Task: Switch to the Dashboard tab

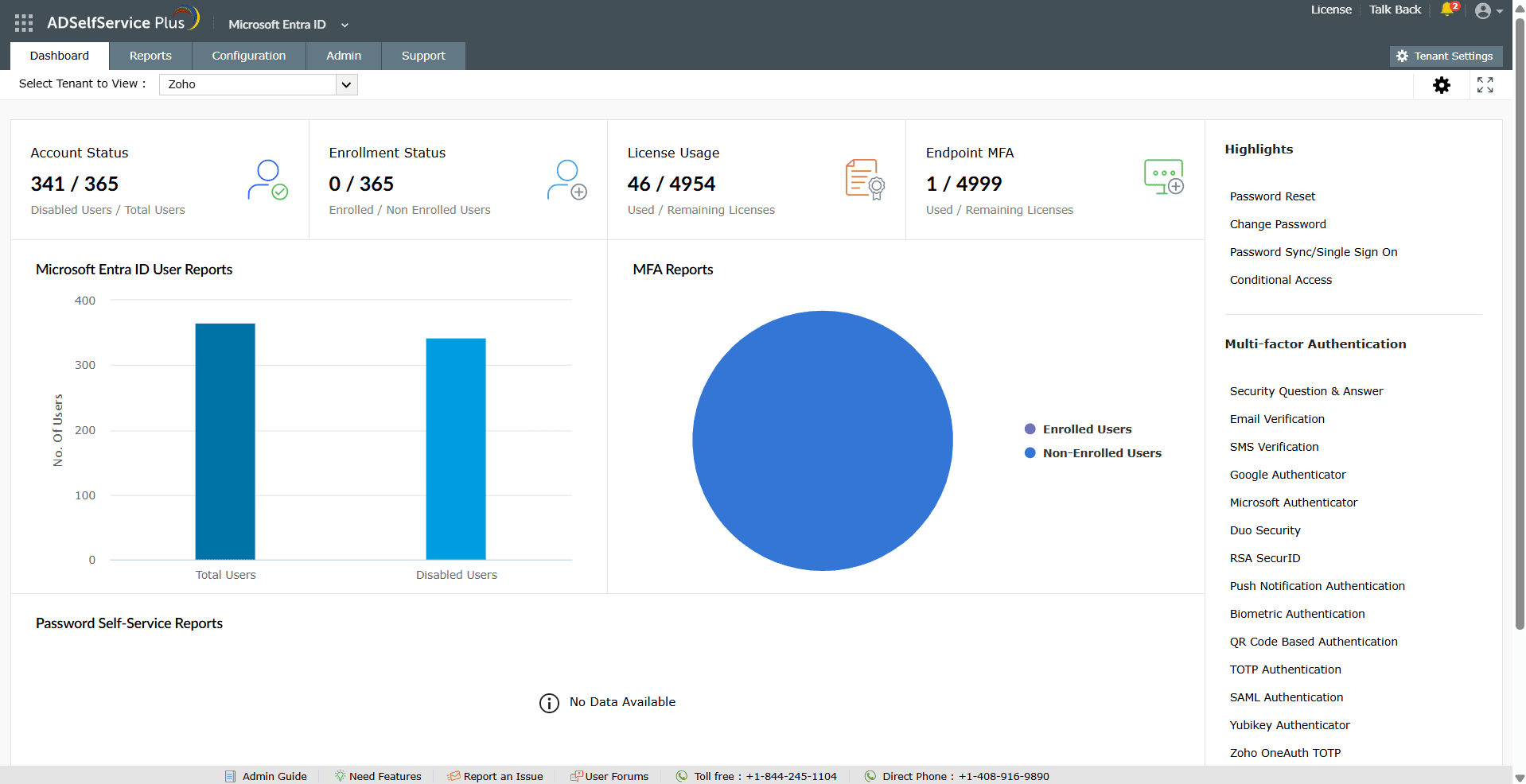Action: pos(60,56)
